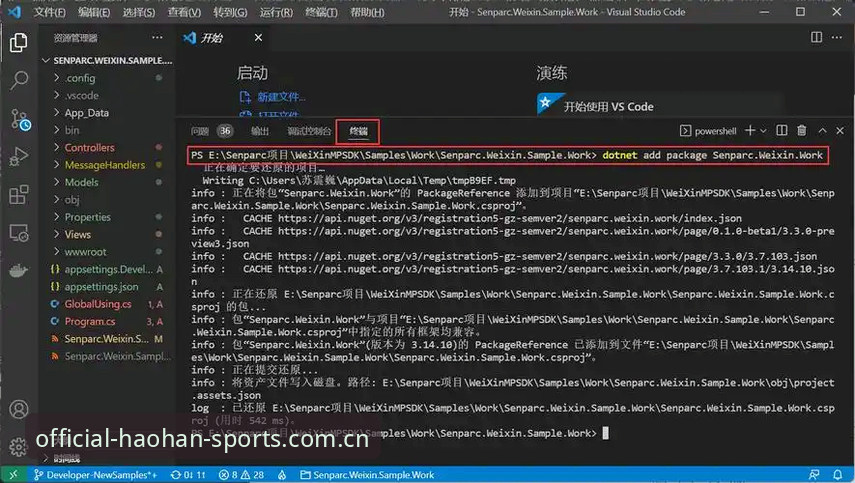Create a new terminal with plus icon
Viewport: 855px width, 483px height.
(750, 130)
